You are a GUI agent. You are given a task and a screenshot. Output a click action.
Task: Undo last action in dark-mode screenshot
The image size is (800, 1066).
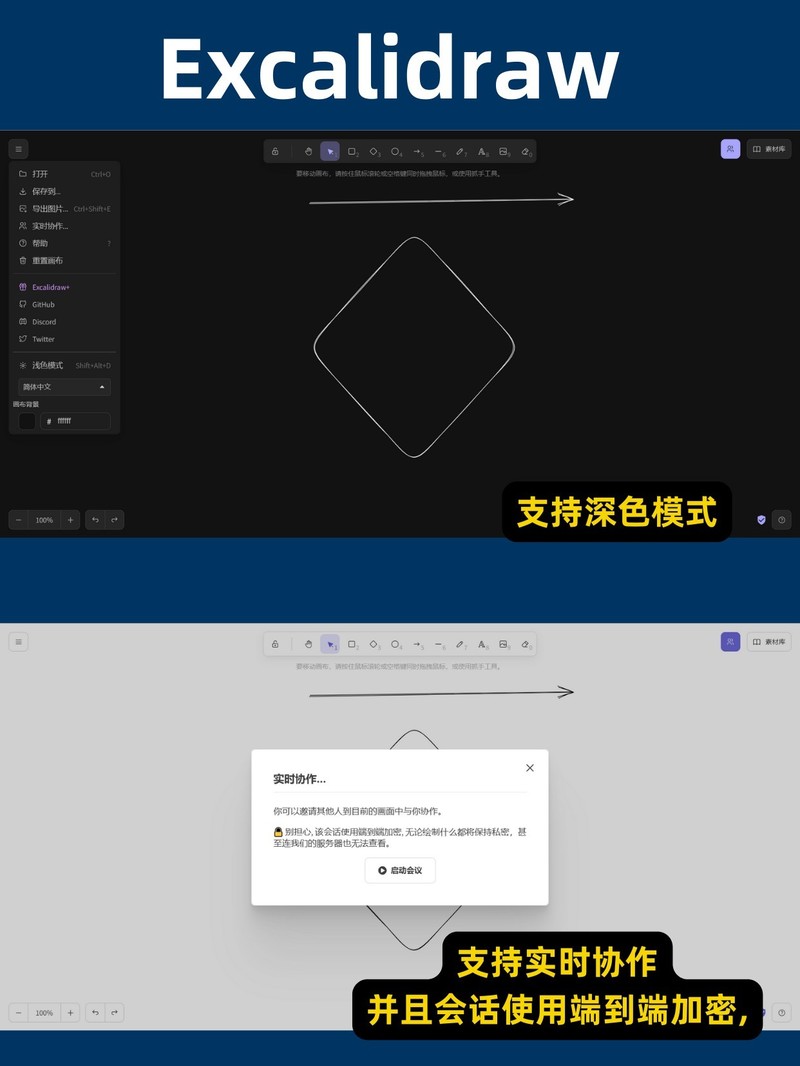click(95, 520)
